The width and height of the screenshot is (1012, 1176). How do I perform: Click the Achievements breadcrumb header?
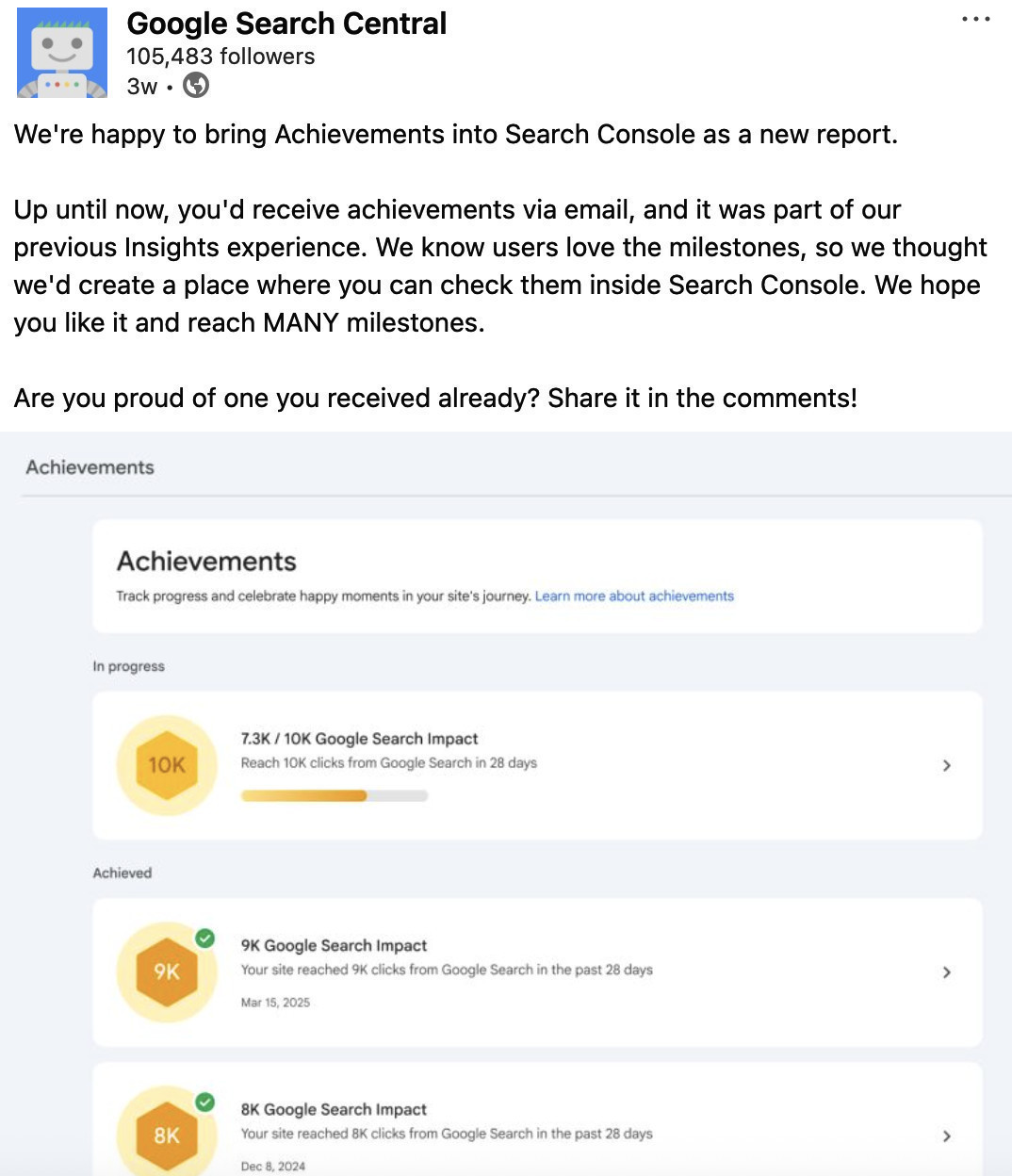click(x=90, y=467)
